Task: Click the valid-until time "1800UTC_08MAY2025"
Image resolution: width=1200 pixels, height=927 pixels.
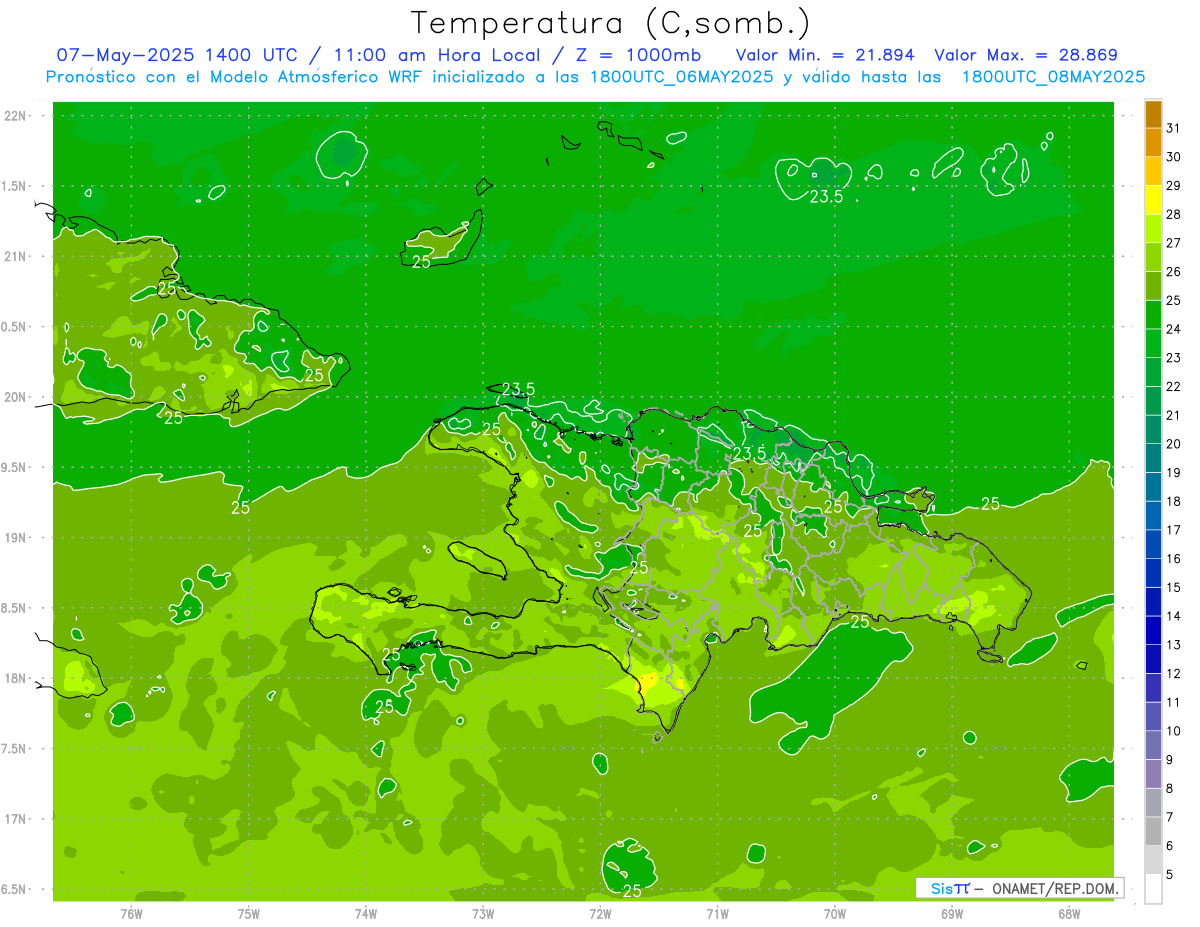Action: coord(1053,76)
